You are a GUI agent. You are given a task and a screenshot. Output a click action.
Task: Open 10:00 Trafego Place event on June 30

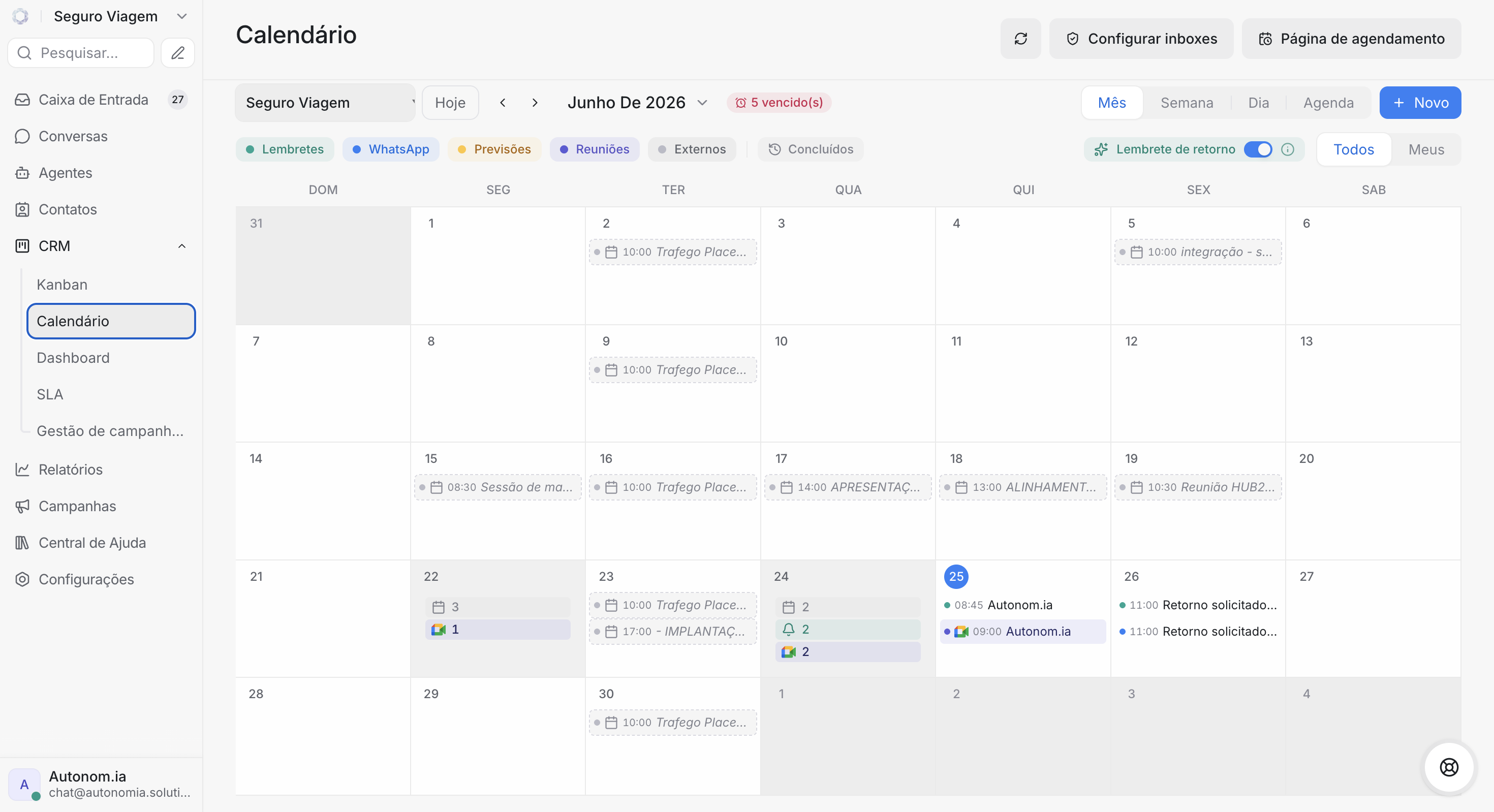coord(673,722)
